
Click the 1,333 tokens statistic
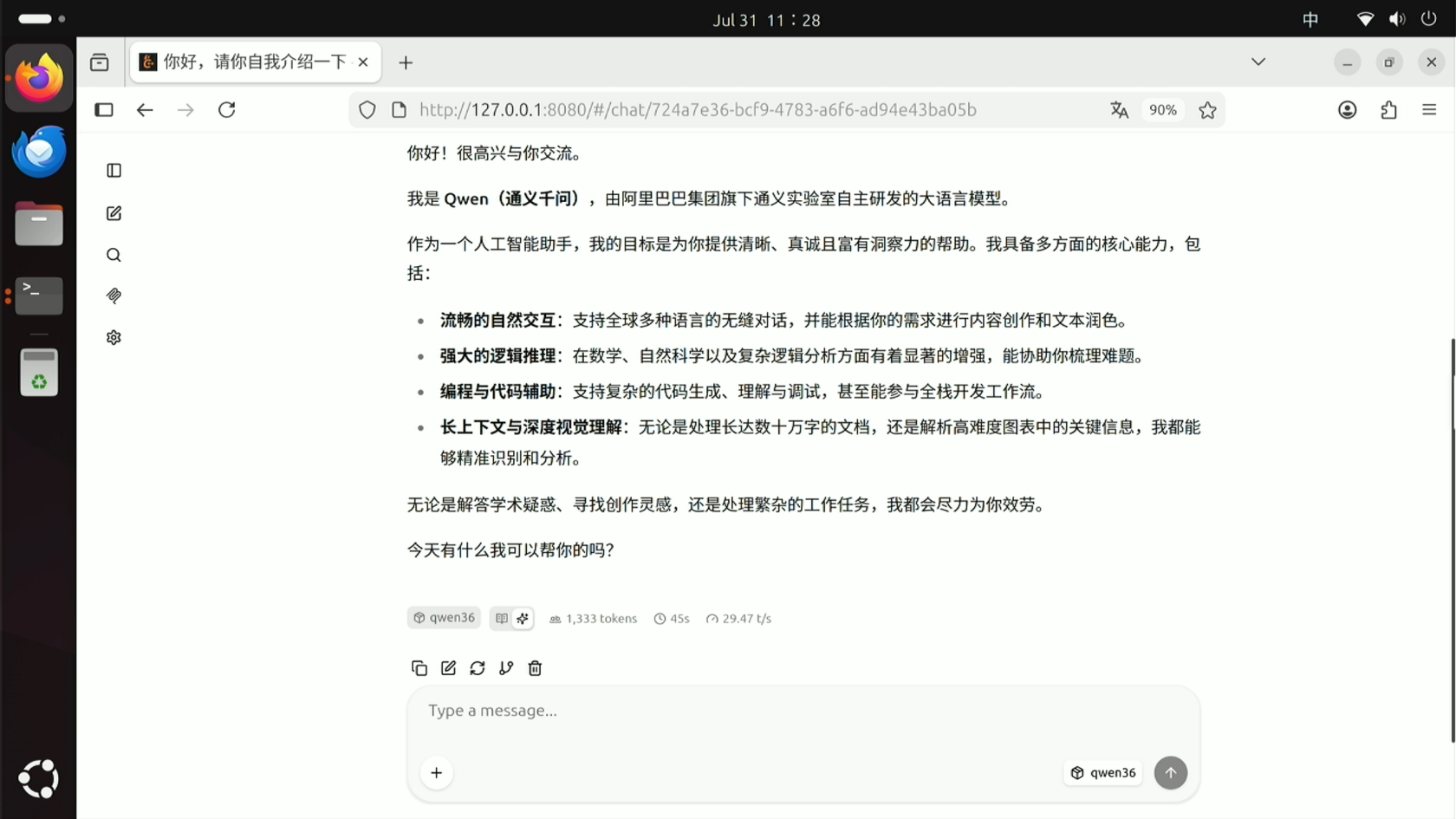tap(593, 619)
